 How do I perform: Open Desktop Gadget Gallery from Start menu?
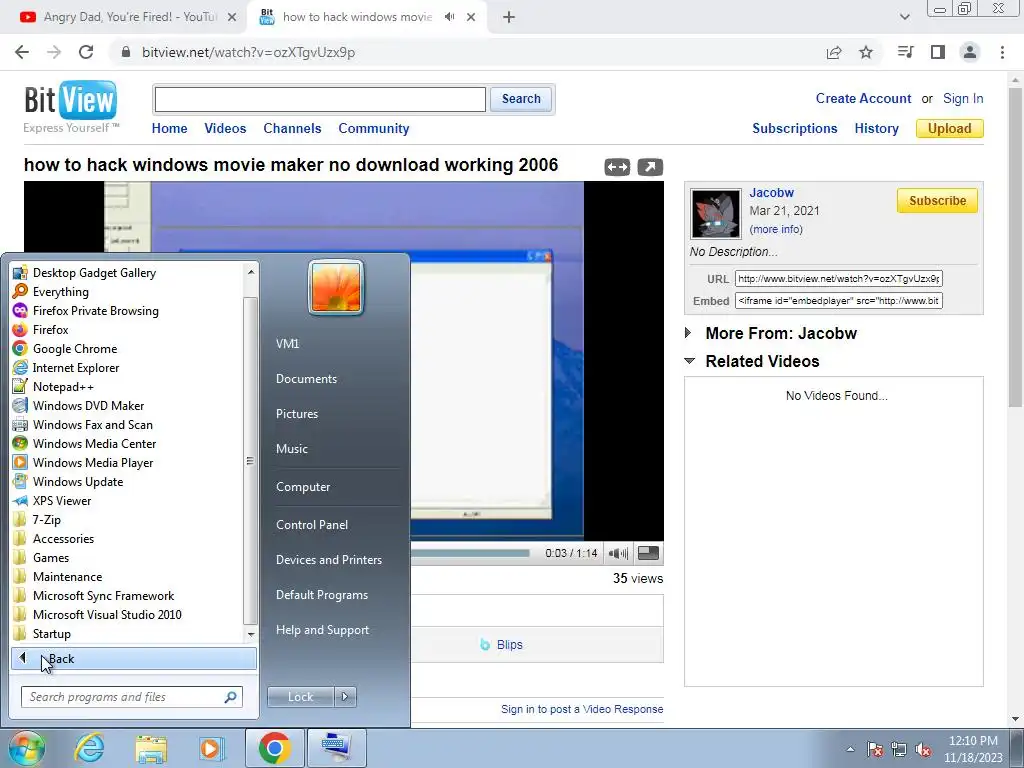coord(94,273)
